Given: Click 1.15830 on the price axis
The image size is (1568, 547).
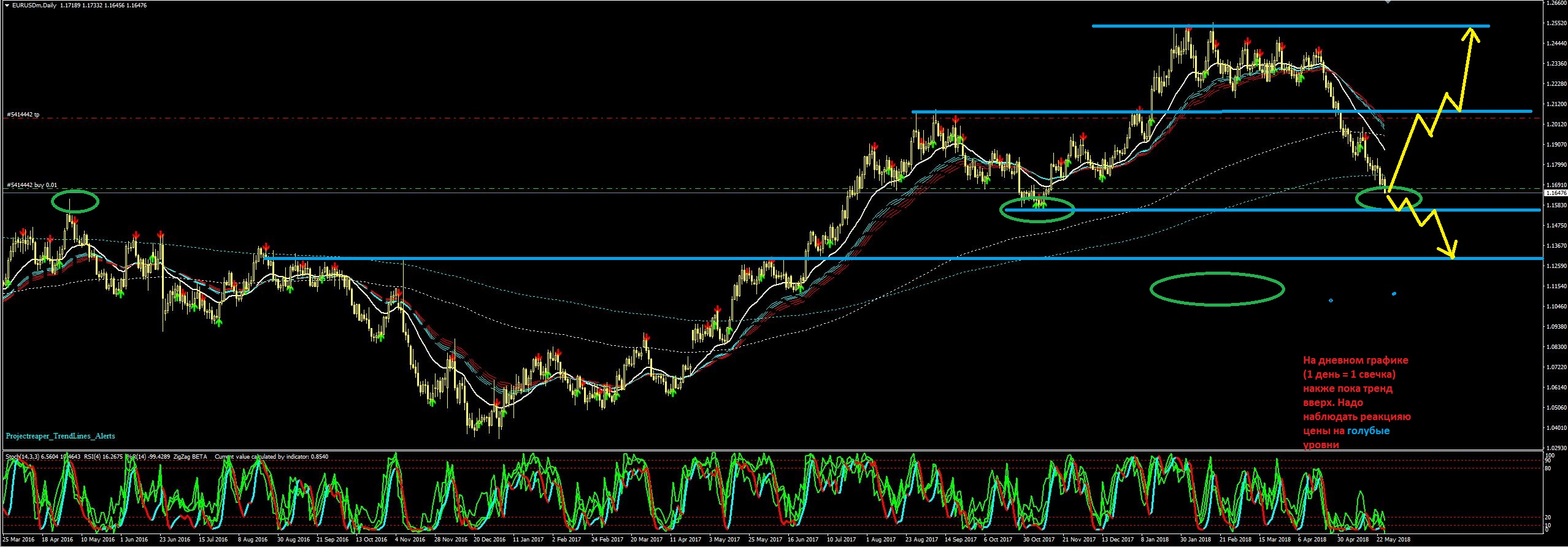Looking at the screenshot, I should coord(1556,205).
